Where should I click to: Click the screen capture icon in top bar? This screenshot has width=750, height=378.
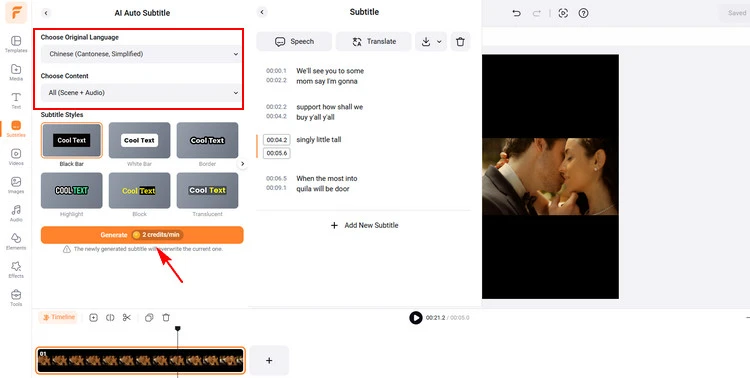[x=563, y=13]
